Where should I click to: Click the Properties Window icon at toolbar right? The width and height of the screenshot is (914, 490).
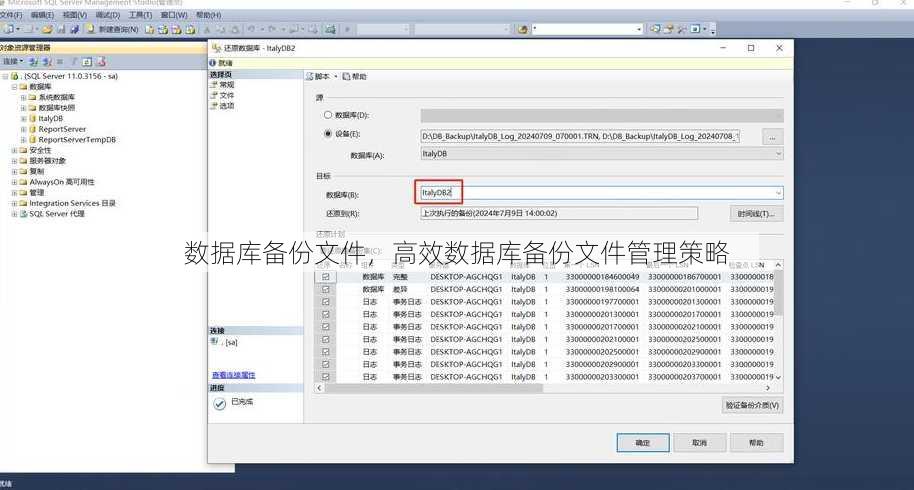click(669, 29)
